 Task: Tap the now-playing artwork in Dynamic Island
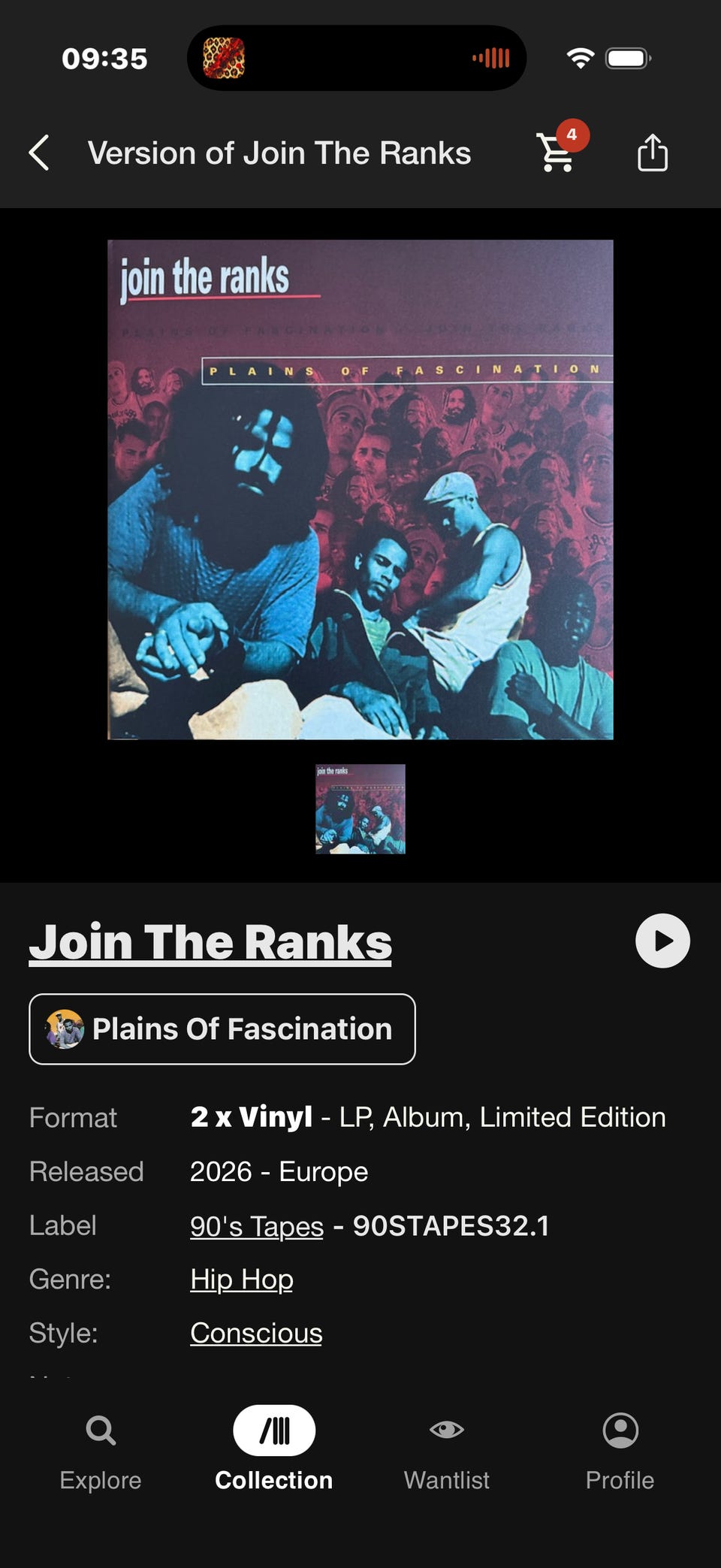224,58
